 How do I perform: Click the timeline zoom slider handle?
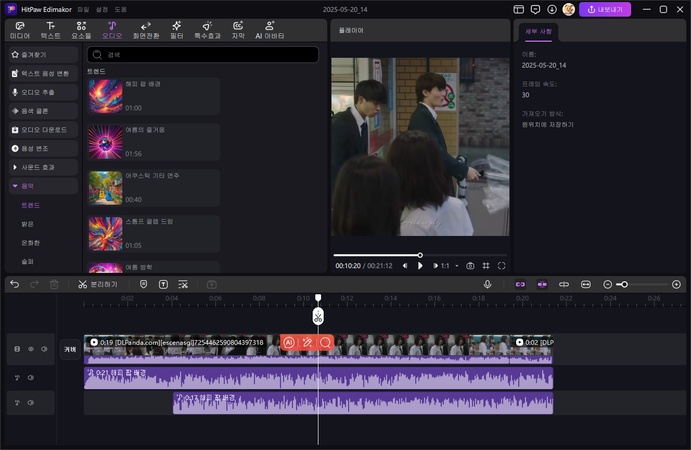coord(622,284)
